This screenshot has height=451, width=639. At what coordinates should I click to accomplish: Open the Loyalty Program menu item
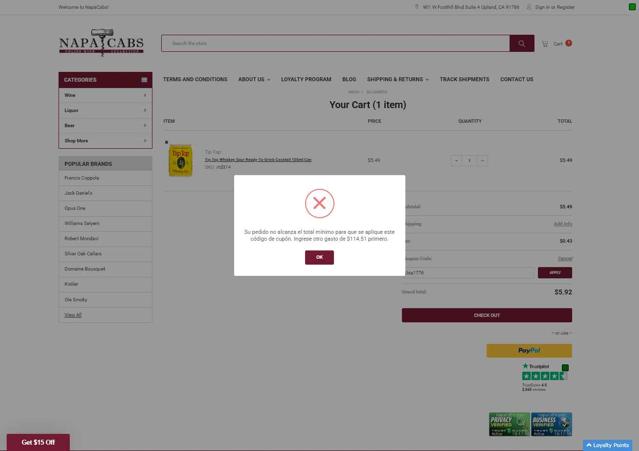(x=306, y=79)
